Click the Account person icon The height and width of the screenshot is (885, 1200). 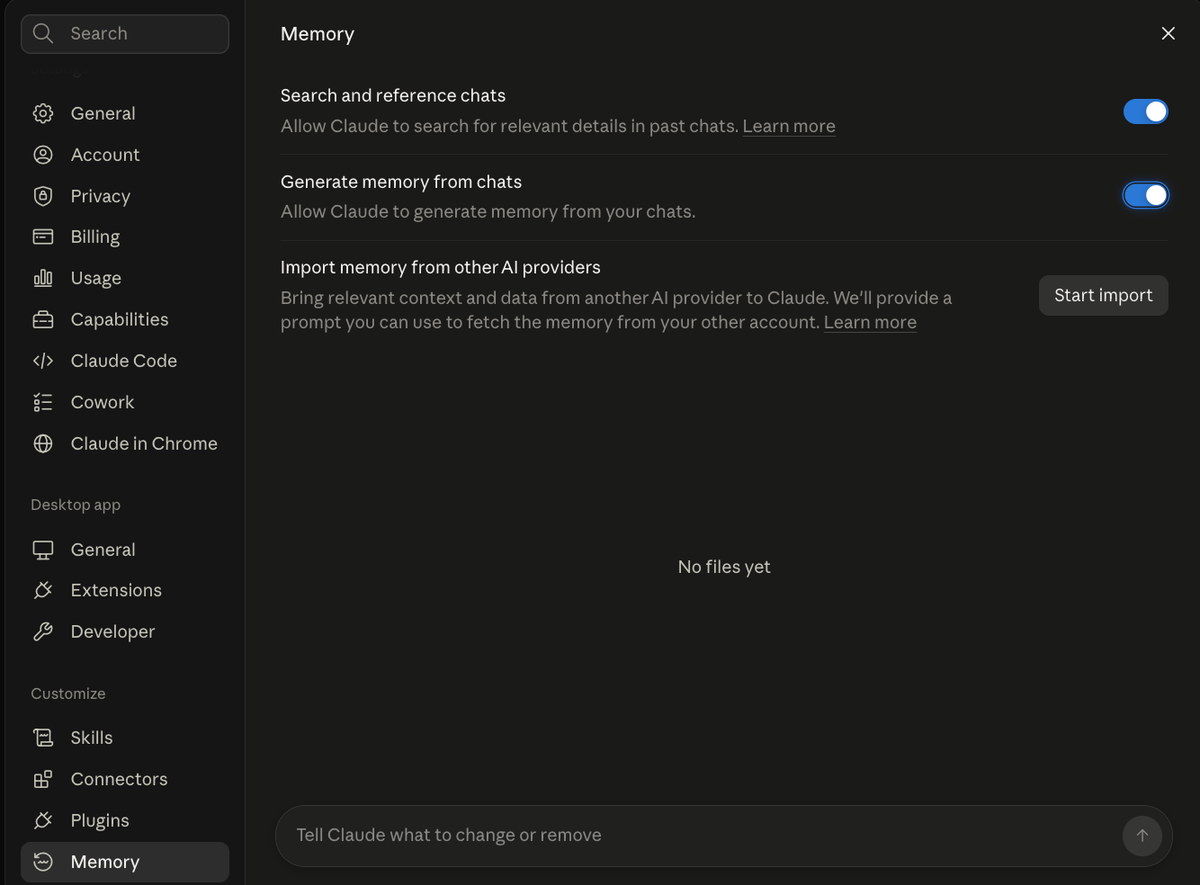click(x=43, y=155)
